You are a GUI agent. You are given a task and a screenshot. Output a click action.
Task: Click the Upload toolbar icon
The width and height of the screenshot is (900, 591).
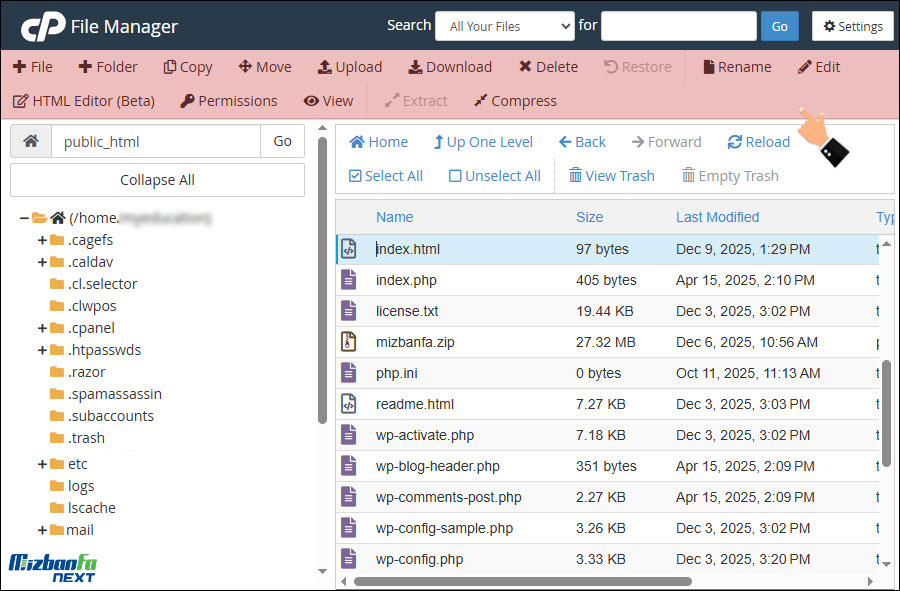coord(325,67)
